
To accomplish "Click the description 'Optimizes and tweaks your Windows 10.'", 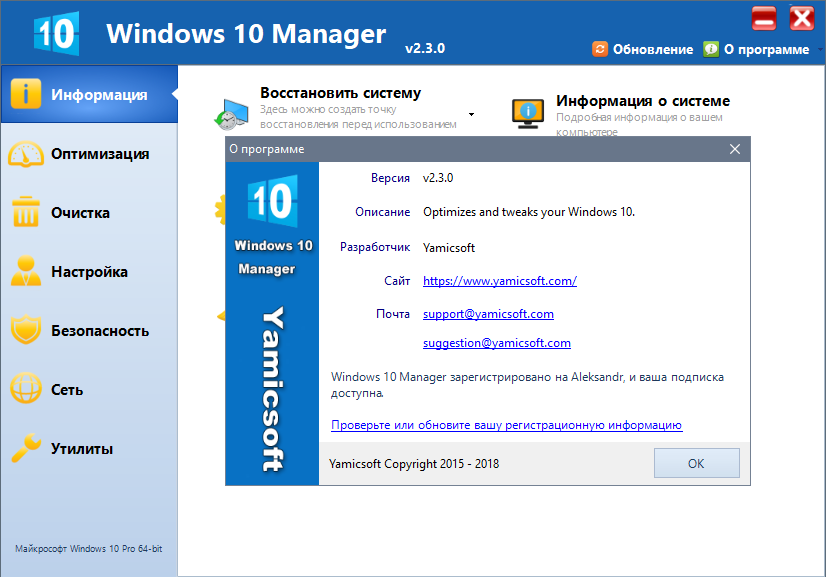I will pyautogui.click(x=529, y=212).
